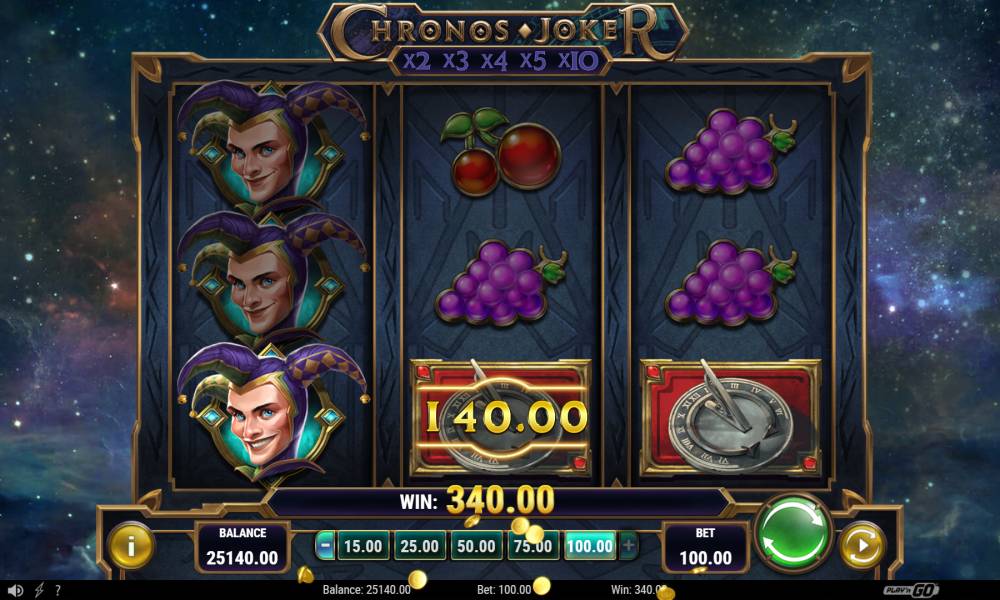The image size is (1000, 600).
Task: Click the top grapes symbol on right reel
Action: tap(731, 152)
